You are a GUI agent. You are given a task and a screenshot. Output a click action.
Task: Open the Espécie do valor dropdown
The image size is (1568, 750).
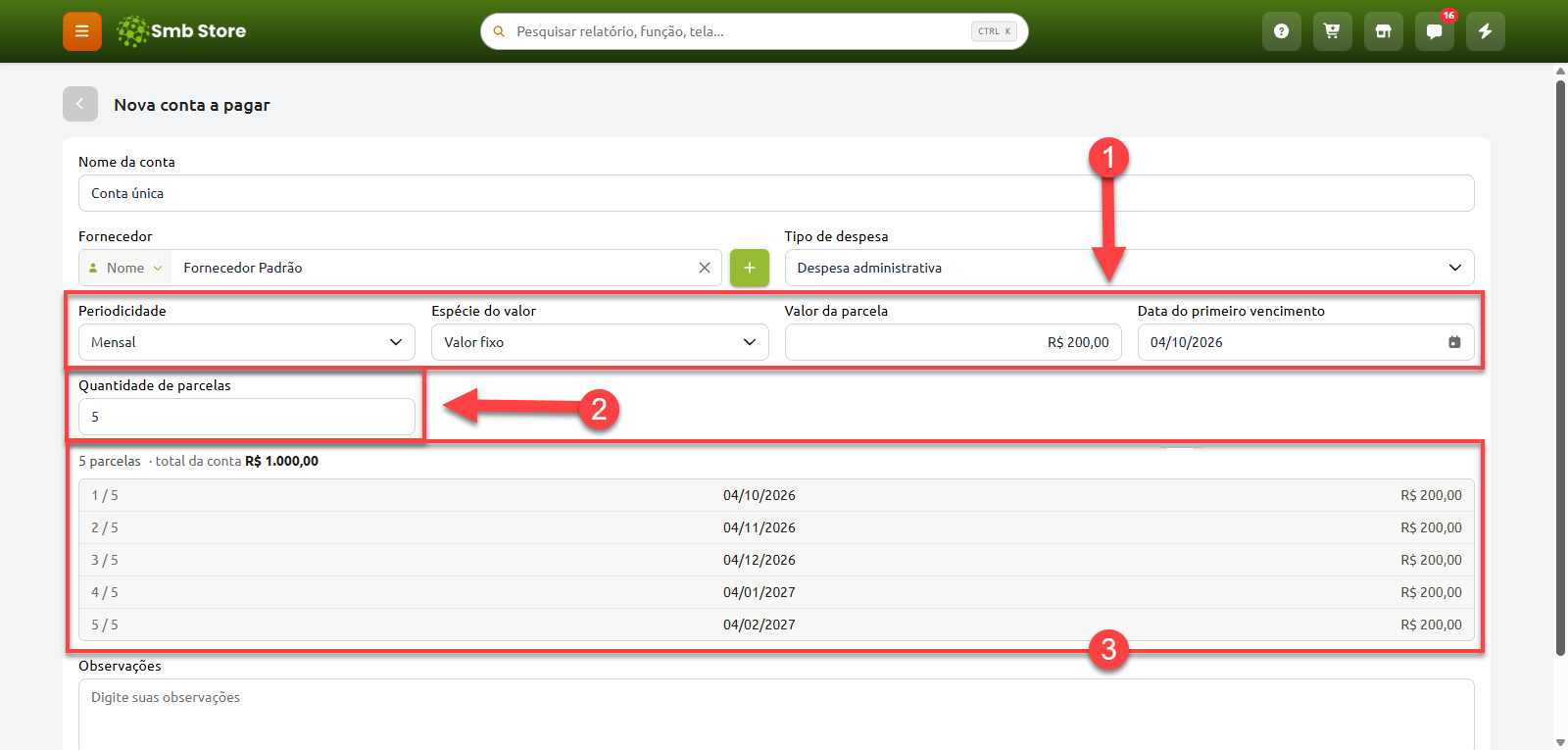(x=600, y=342)
